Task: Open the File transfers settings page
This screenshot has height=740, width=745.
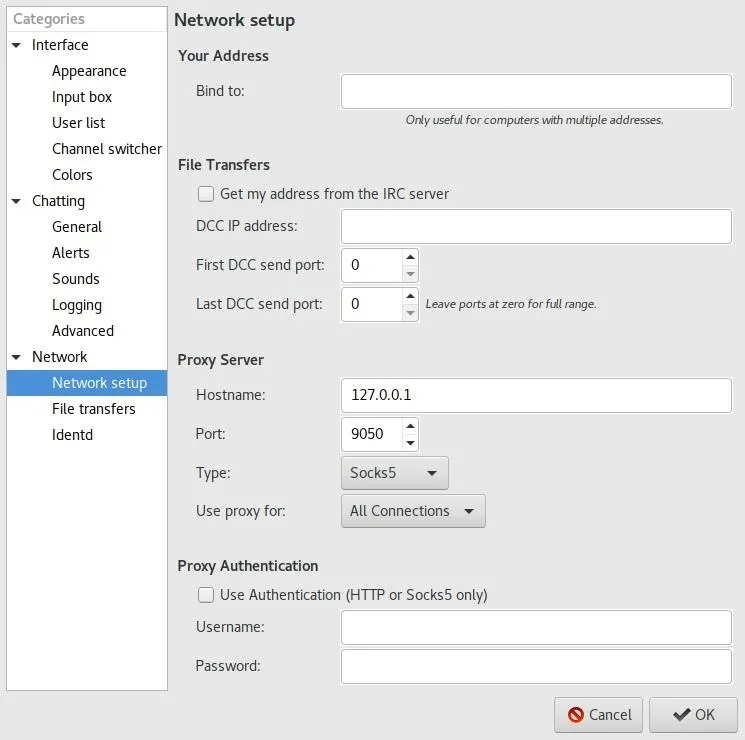Action: click(94, 409)
